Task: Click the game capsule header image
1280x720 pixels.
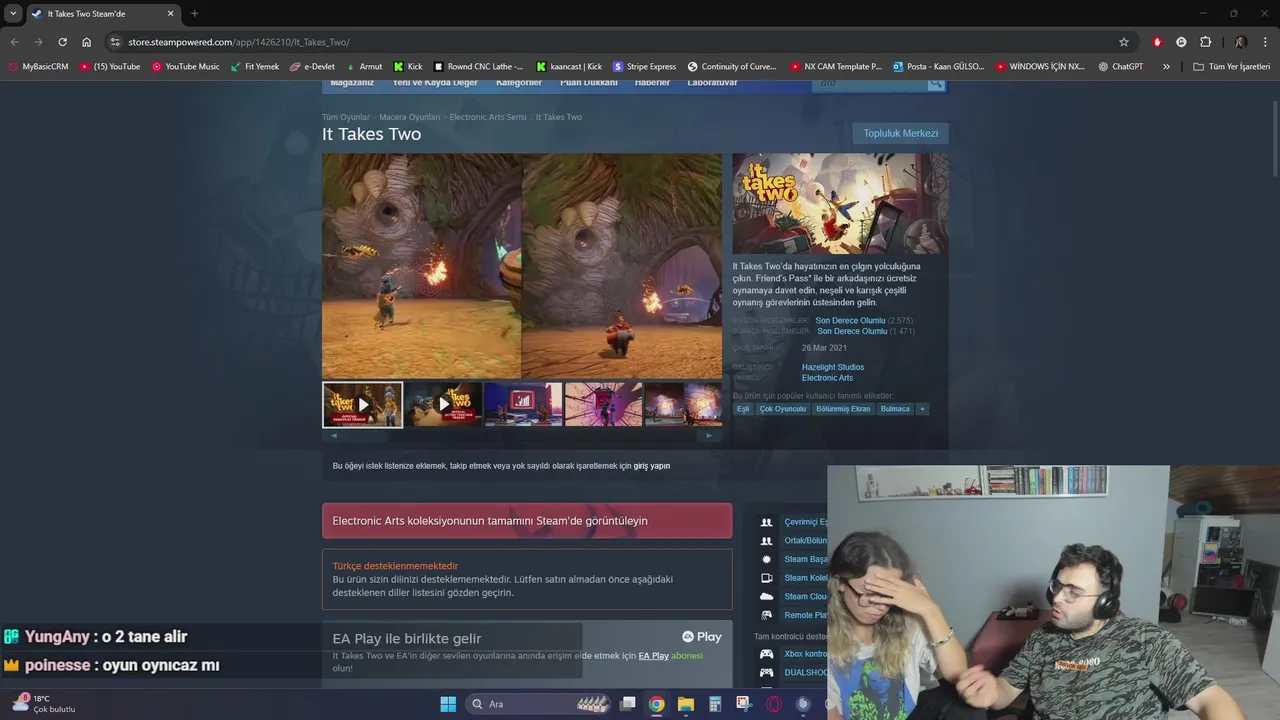Action: 840,203
